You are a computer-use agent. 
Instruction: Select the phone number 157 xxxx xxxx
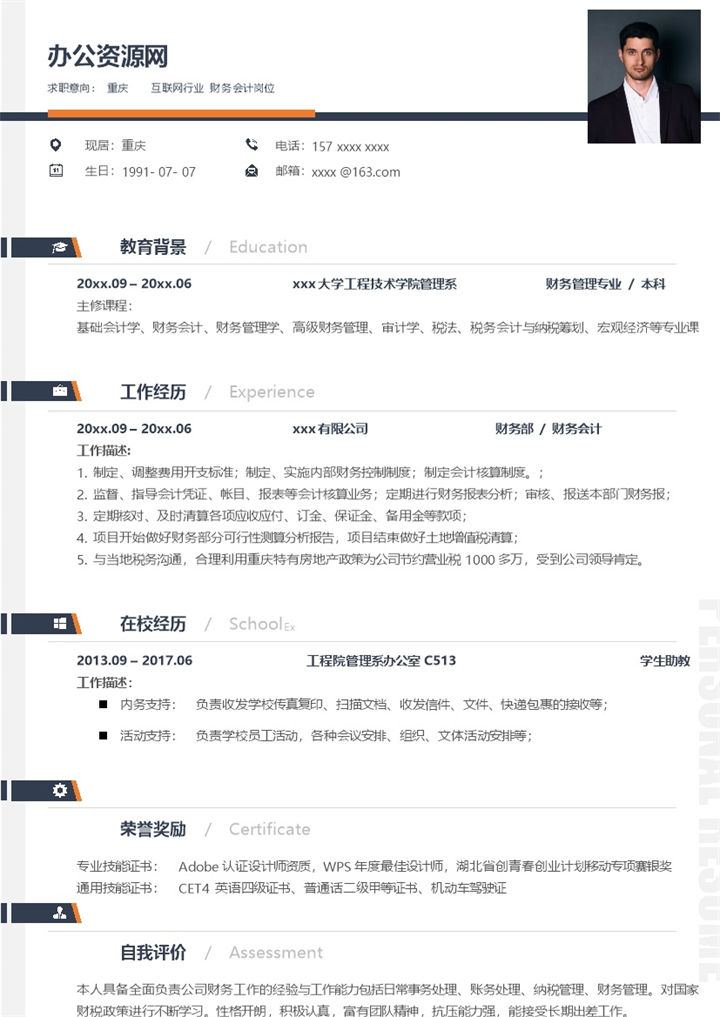coord(350,147)
